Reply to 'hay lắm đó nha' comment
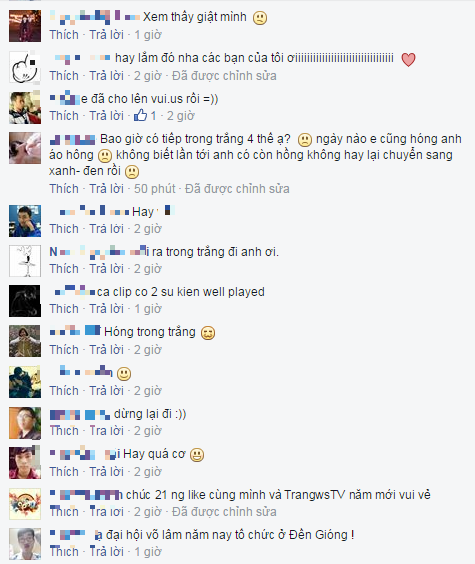The image size is (475, 564). coord(106,76)
